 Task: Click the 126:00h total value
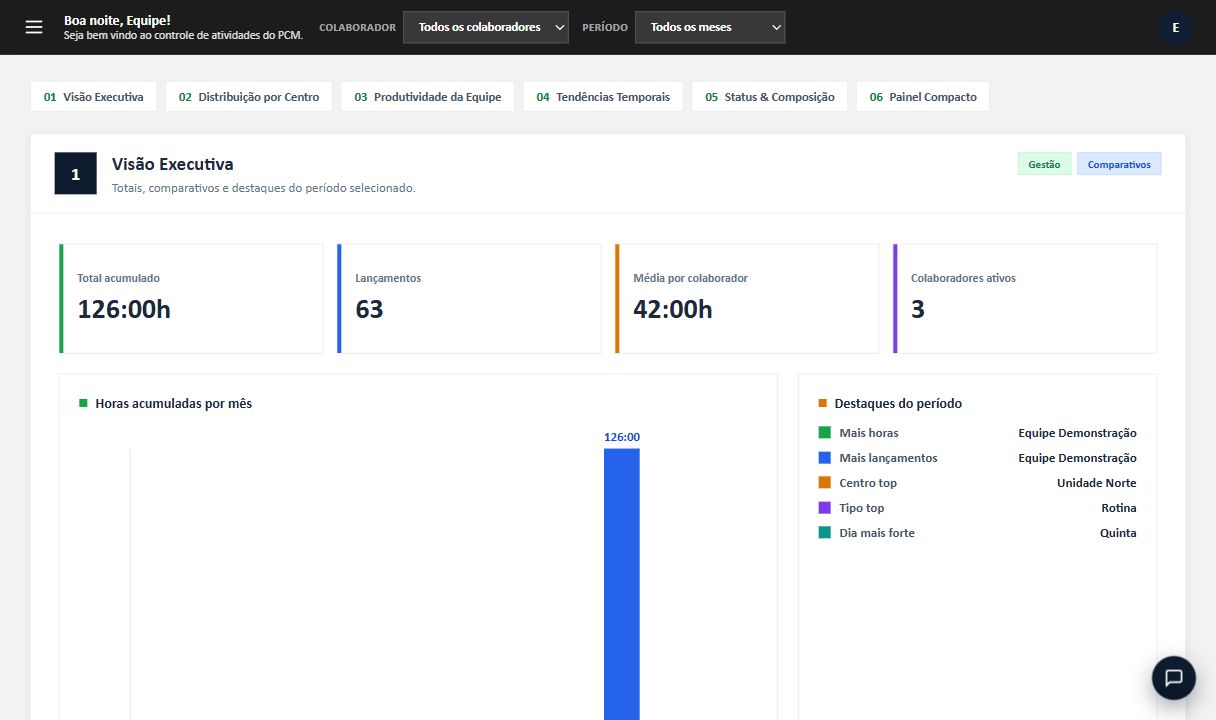pyautogui.click(x=124, y=309)
